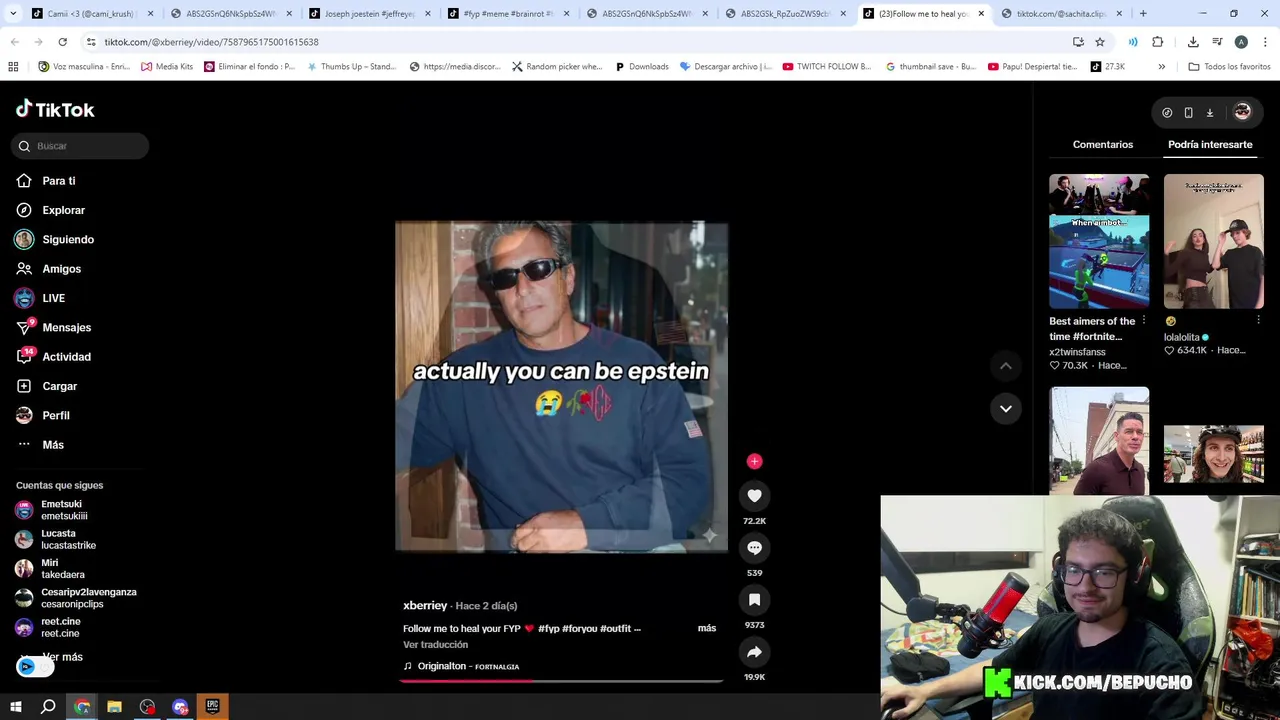The width and height of the screenshot is (1280, 720).
Task: Open Chrome three-dot menu
Action: pos(1265,42)
